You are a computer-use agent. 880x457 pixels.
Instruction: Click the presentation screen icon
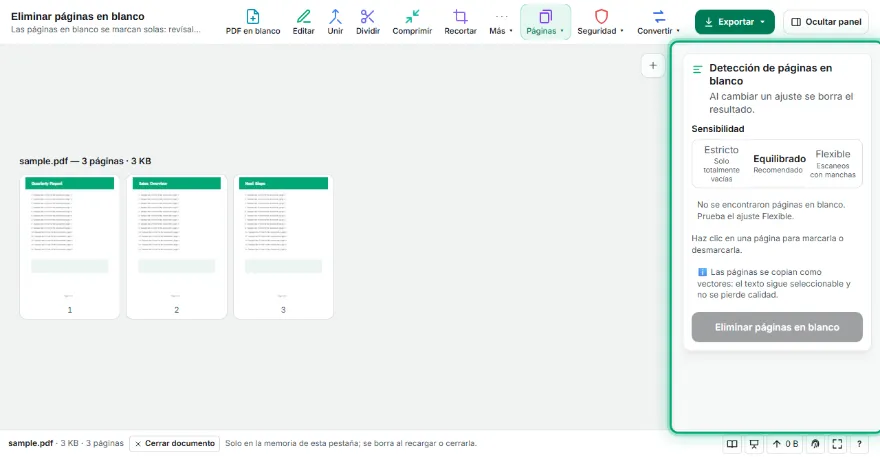[754, 444]
